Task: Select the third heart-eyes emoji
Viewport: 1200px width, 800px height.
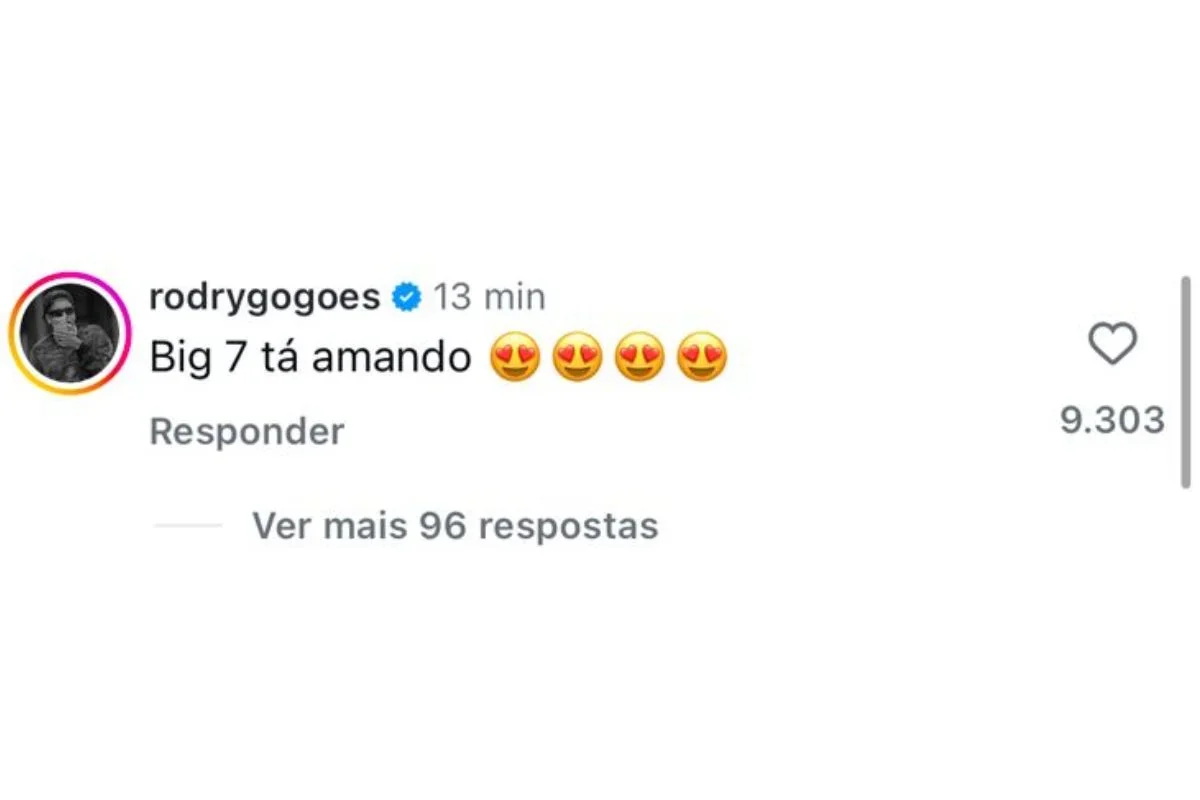Action: tap(639, 357)
